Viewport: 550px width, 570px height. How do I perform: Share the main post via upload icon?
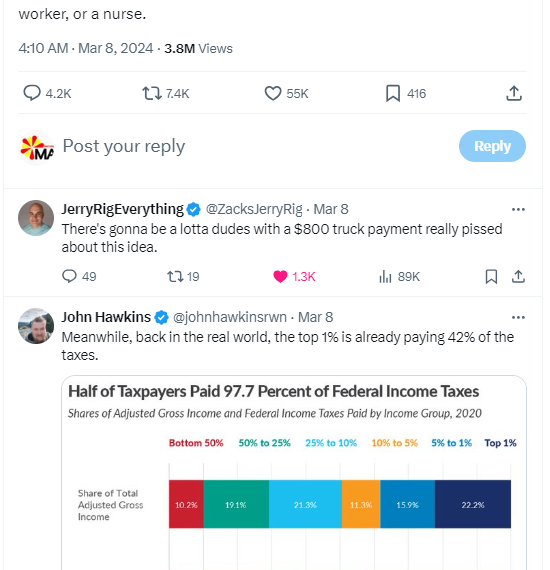pyautogui.click(x=514, y=93)
